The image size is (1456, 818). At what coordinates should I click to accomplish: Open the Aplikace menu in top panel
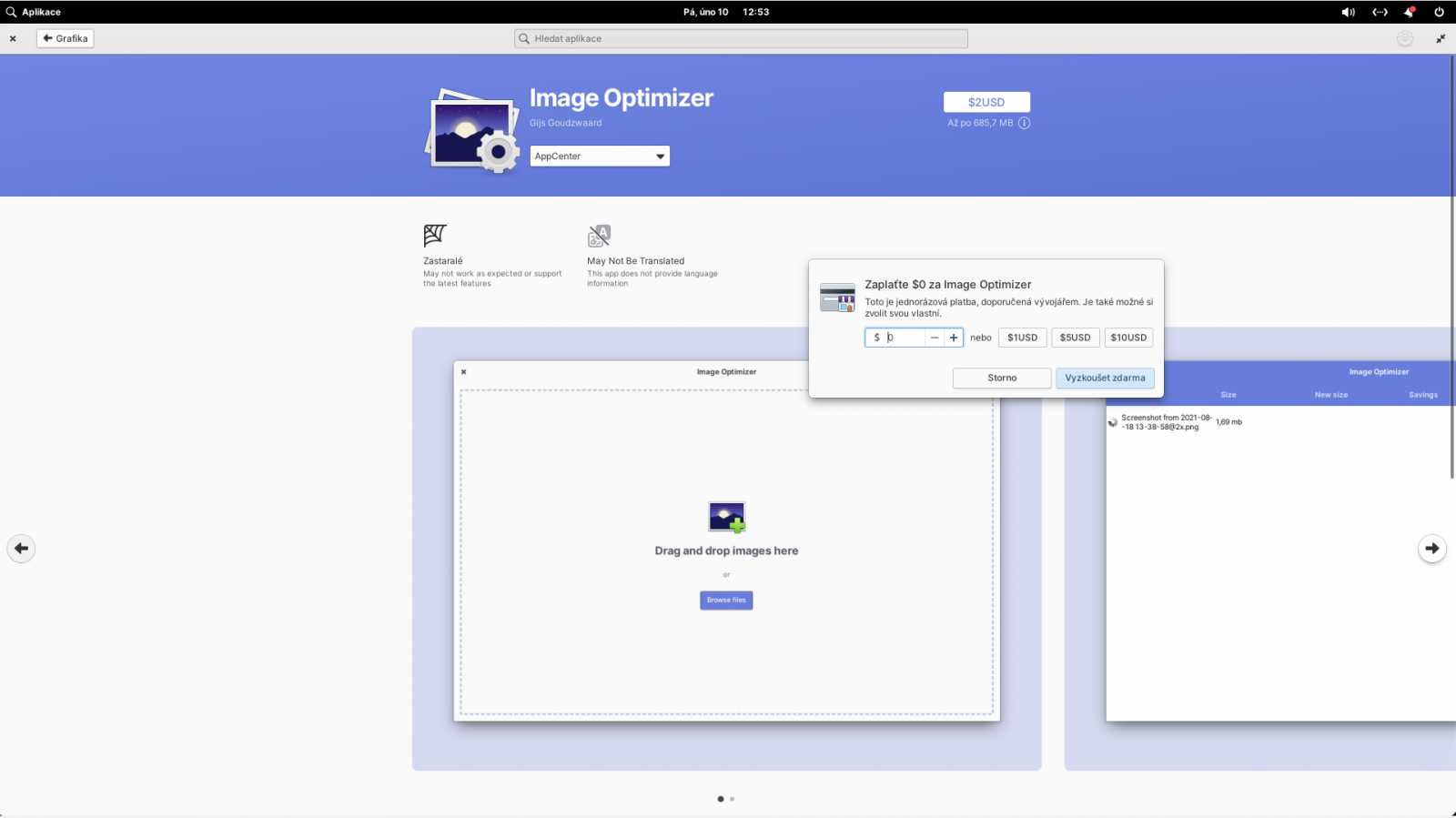[34, 12]
